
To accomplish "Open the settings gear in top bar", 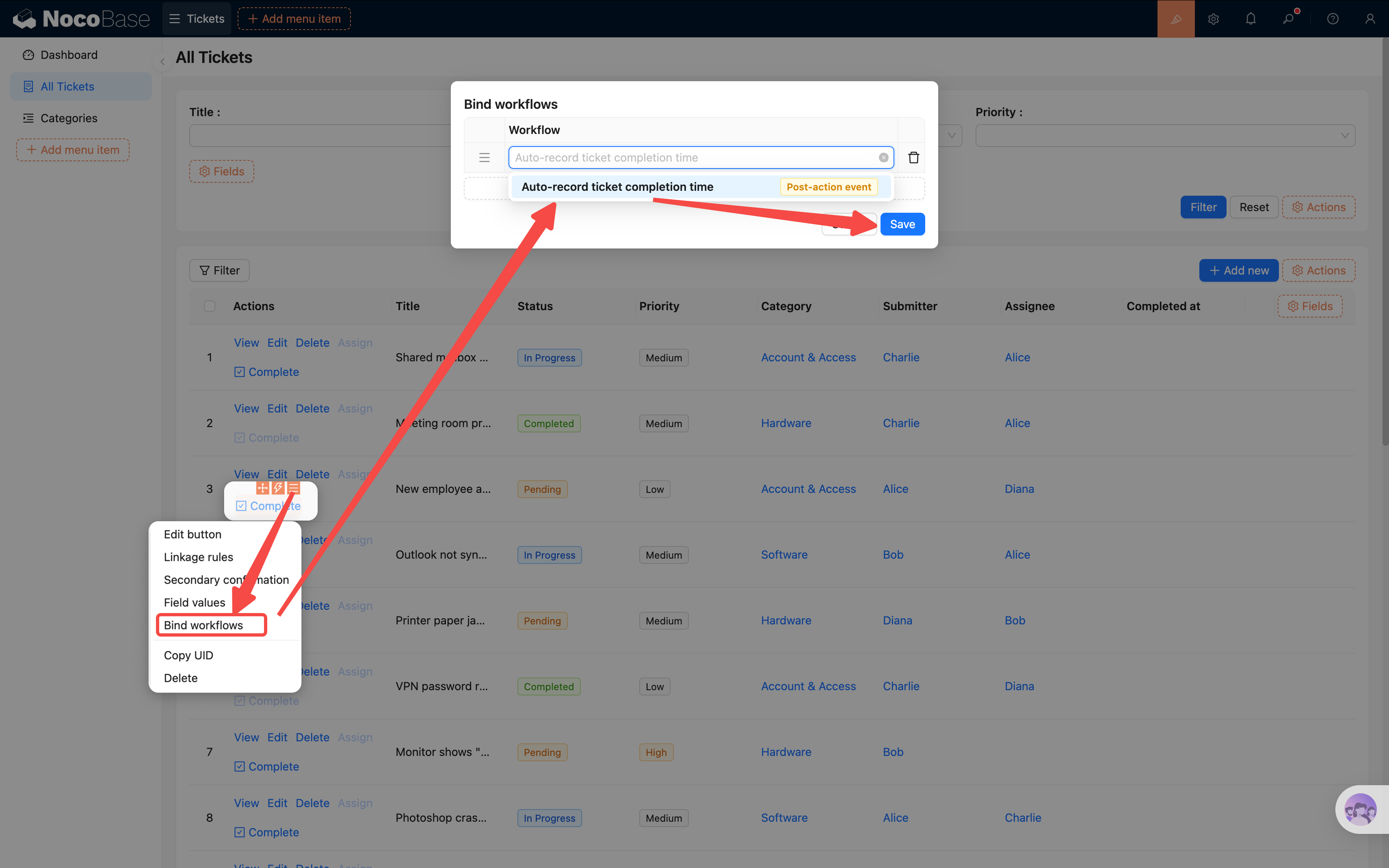I will (1213, 19).
